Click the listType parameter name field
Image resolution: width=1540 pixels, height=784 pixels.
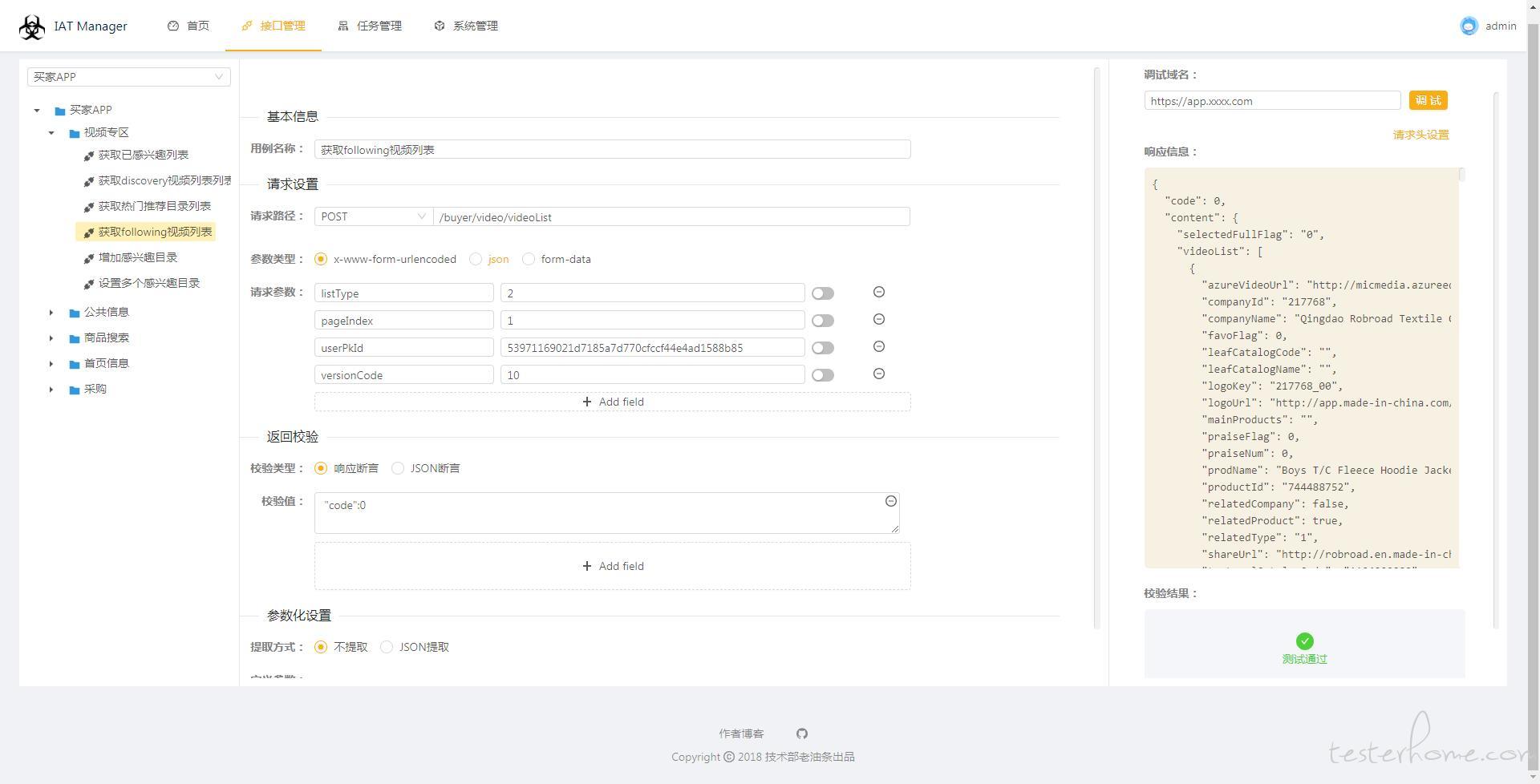(403, 293)
